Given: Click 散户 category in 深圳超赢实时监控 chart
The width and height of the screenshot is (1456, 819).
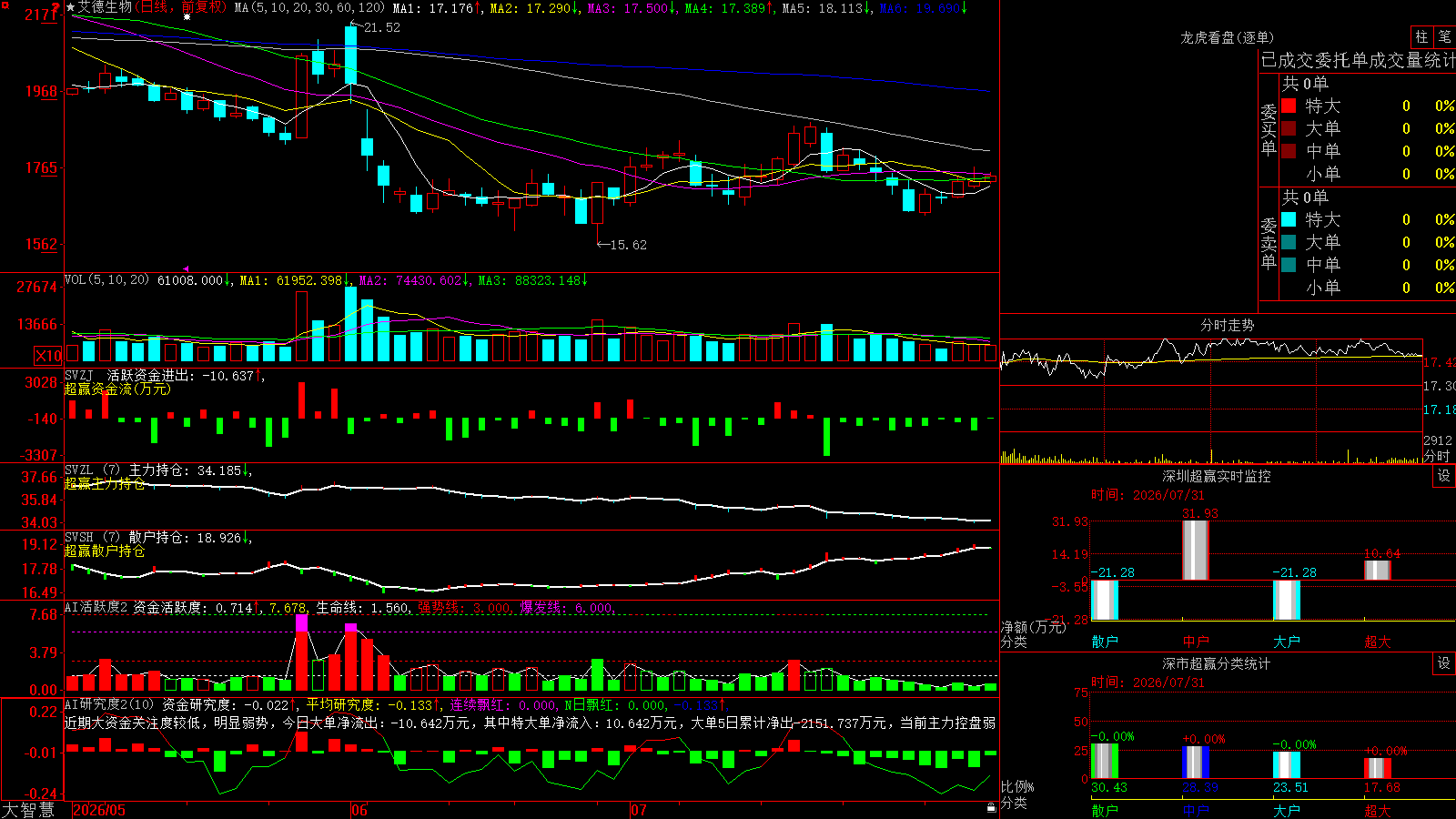Looking at the screenshot, I should 1105,642.
